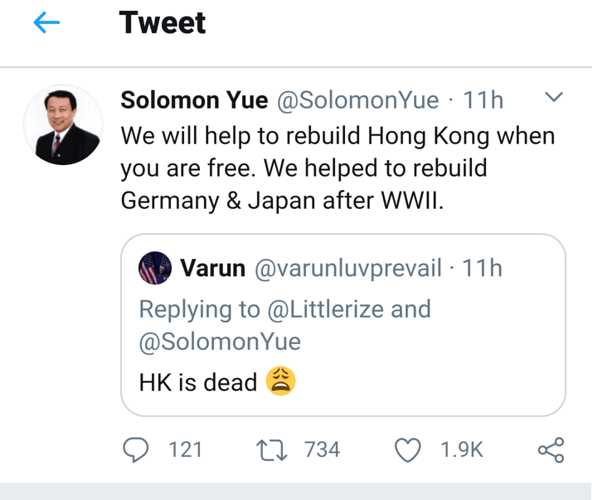The height and width of the screenshot is (500, 592).
Task: Like the tweet with heart icon
Action: click(x=408, y=450)
